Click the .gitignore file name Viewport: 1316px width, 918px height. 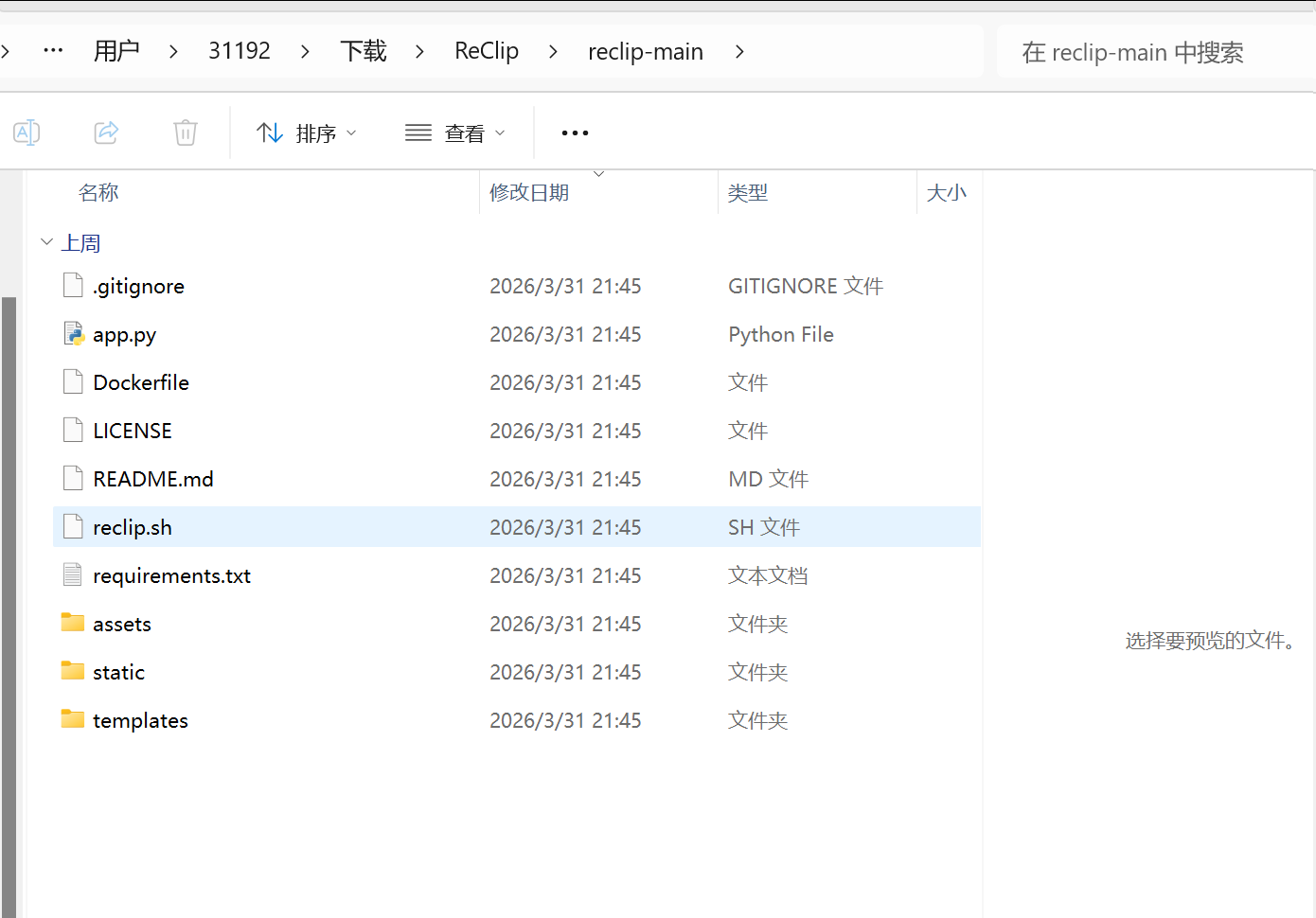point(138,287)
